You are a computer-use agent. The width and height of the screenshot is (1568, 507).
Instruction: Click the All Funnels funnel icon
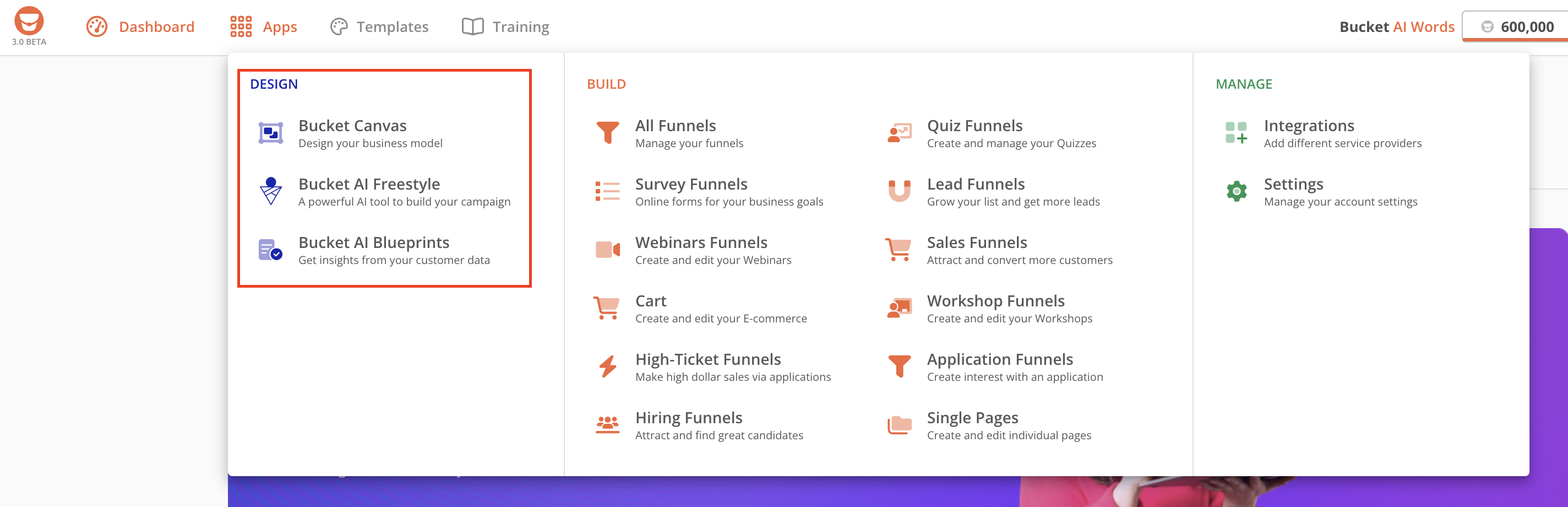click(607, 133)
